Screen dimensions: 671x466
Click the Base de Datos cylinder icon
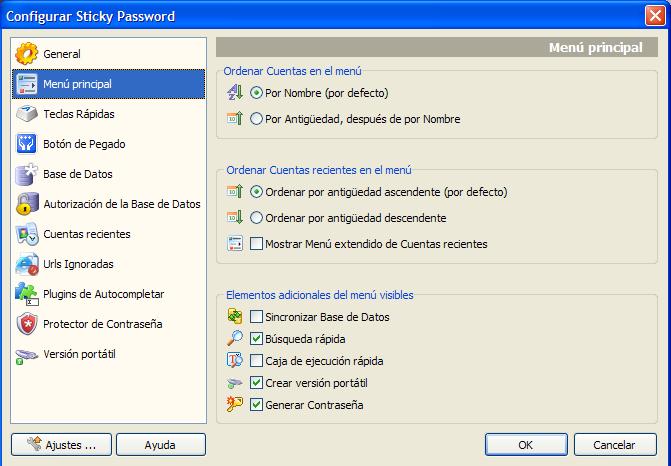[27, 174]
